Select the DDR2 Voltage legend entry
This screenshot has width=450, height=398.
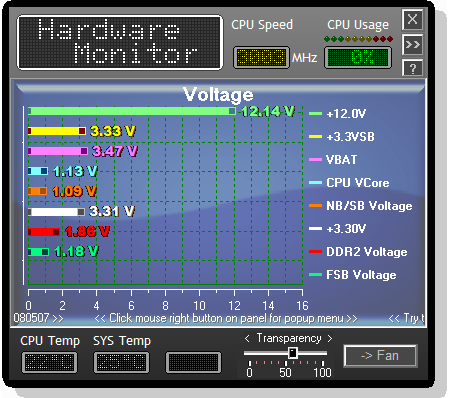pyautogui.click(x=358, y=252)
